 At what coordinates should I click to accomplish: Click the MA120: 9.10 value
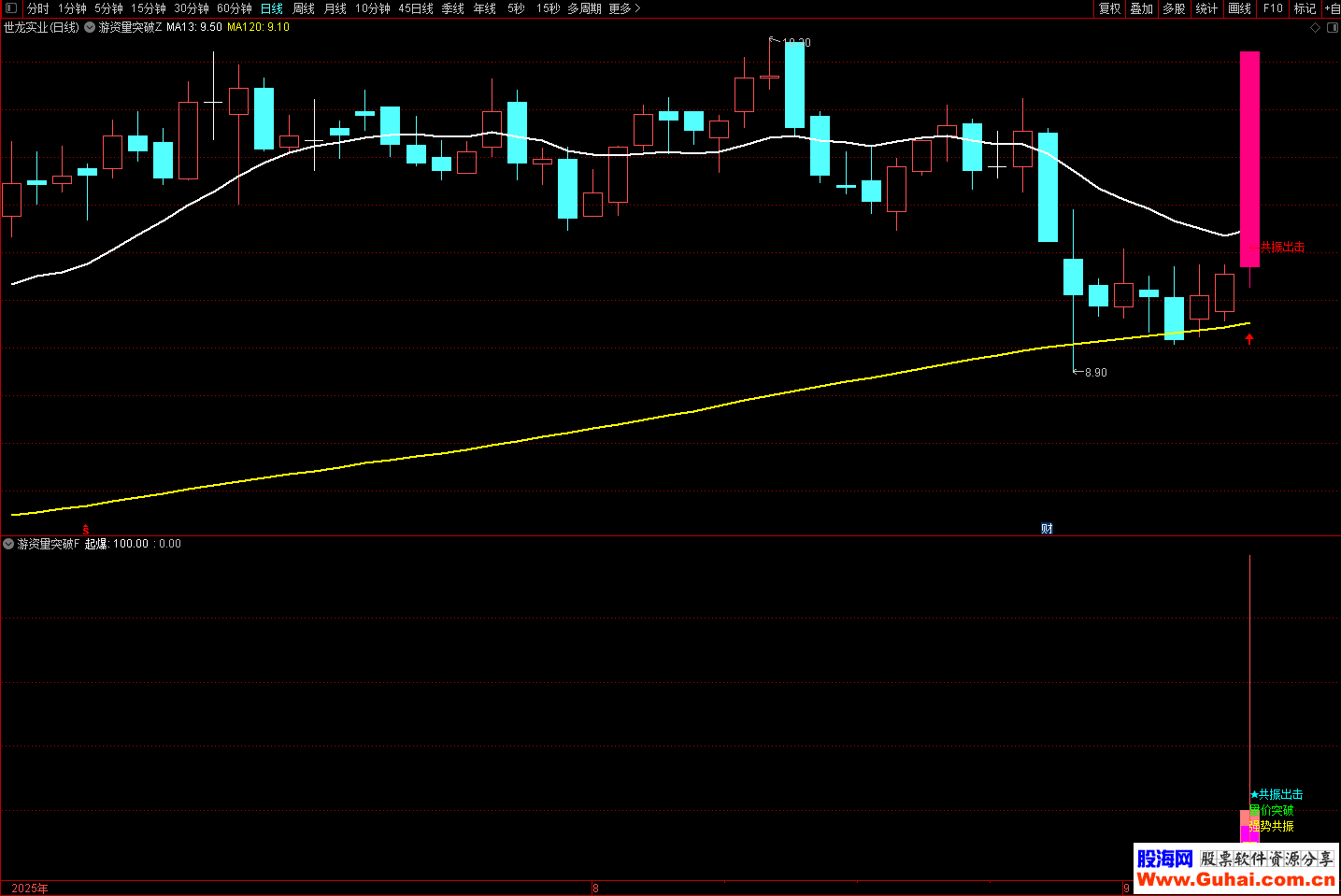point(259,27)
